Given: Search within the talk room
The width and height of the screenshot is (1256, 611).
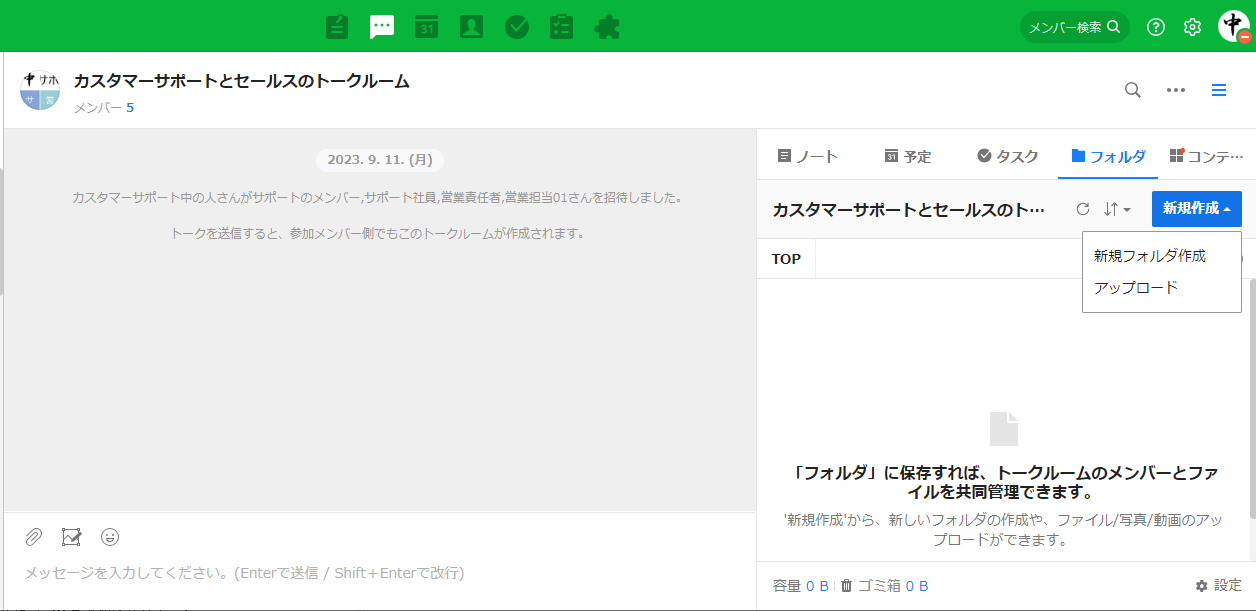Looking at the screenshot, I should click(1132, 90).
